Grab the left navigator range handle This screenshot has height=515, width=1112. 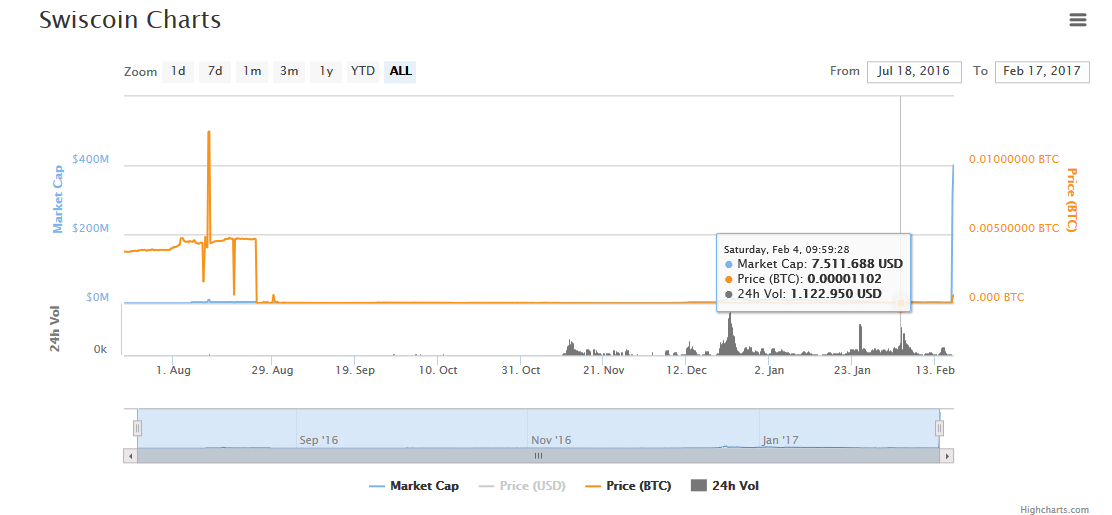pos(138,428)
